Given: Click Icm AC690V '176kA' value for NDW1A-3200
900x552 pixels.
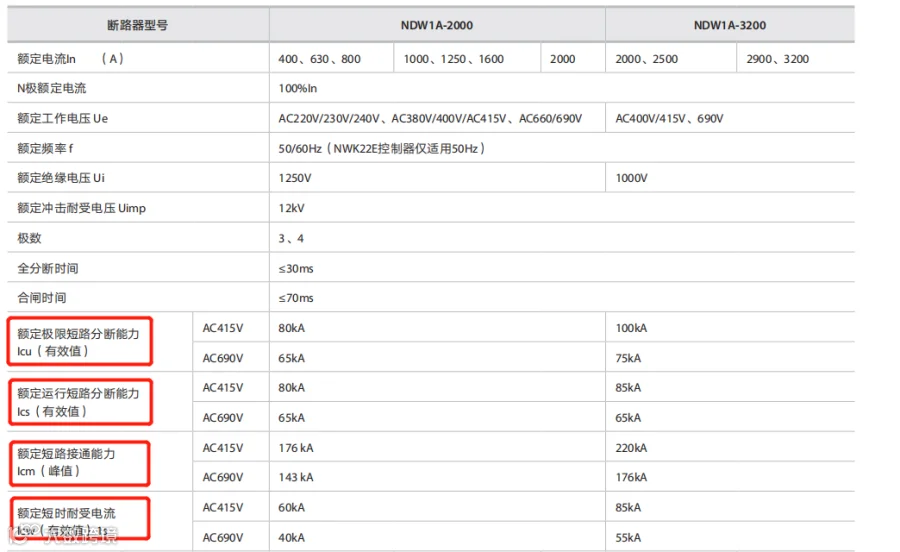Looking at the screenshot, I should point(631,477).
